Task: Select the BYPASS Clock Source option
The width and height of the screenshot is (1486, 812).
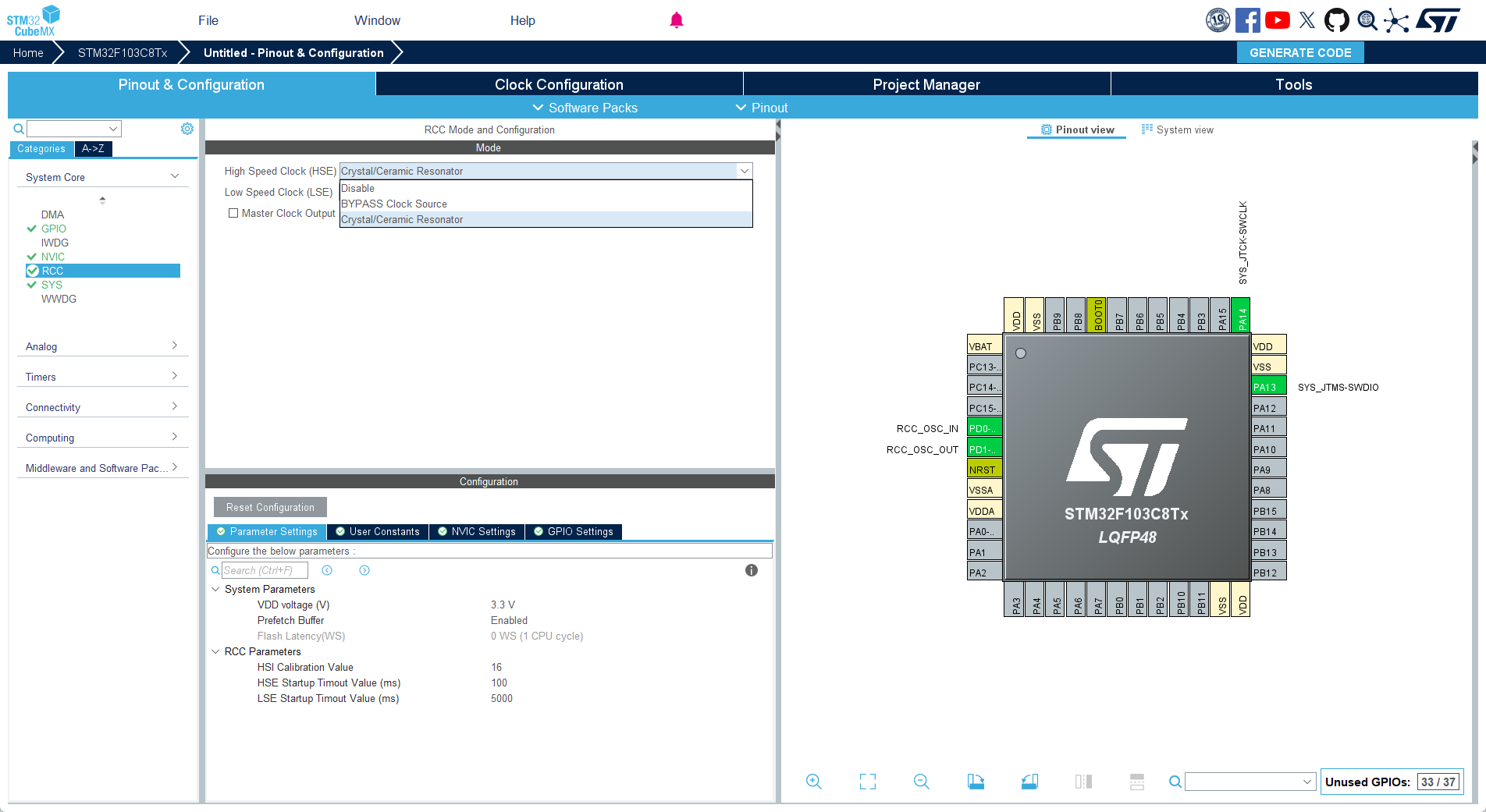Action: click(x=394, y=204)
